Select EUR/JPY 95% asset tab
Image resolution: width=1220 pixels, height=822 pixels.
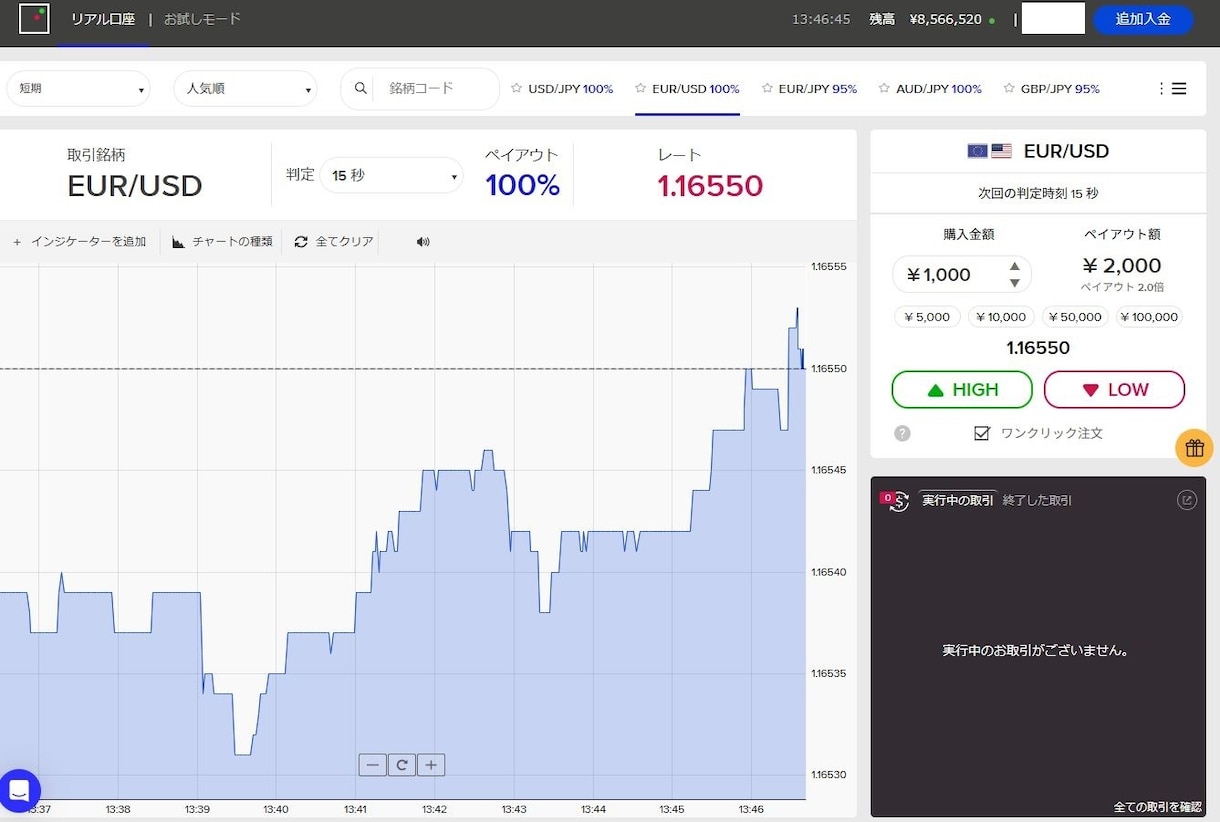coord(818,89)
